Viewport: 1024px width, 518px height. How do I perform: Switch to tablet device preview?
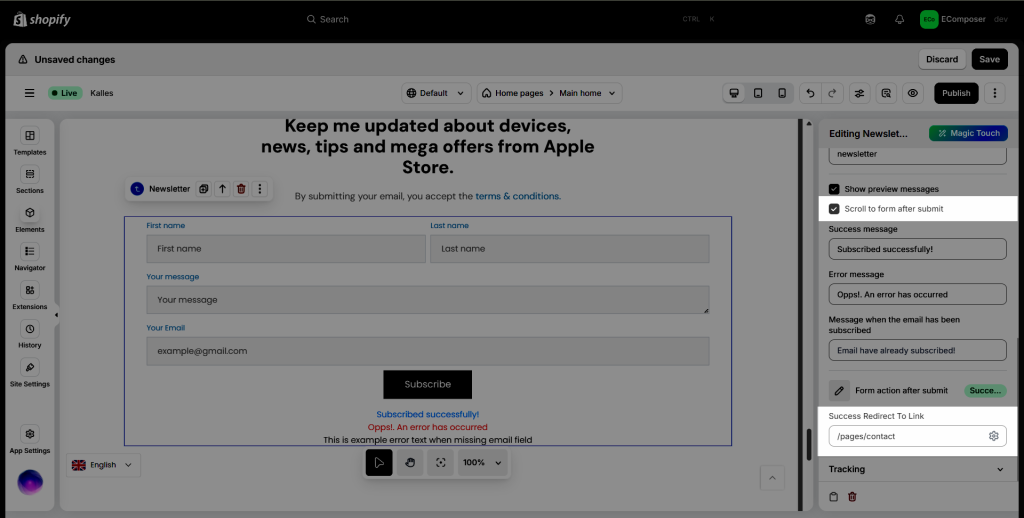click(758, 93)
